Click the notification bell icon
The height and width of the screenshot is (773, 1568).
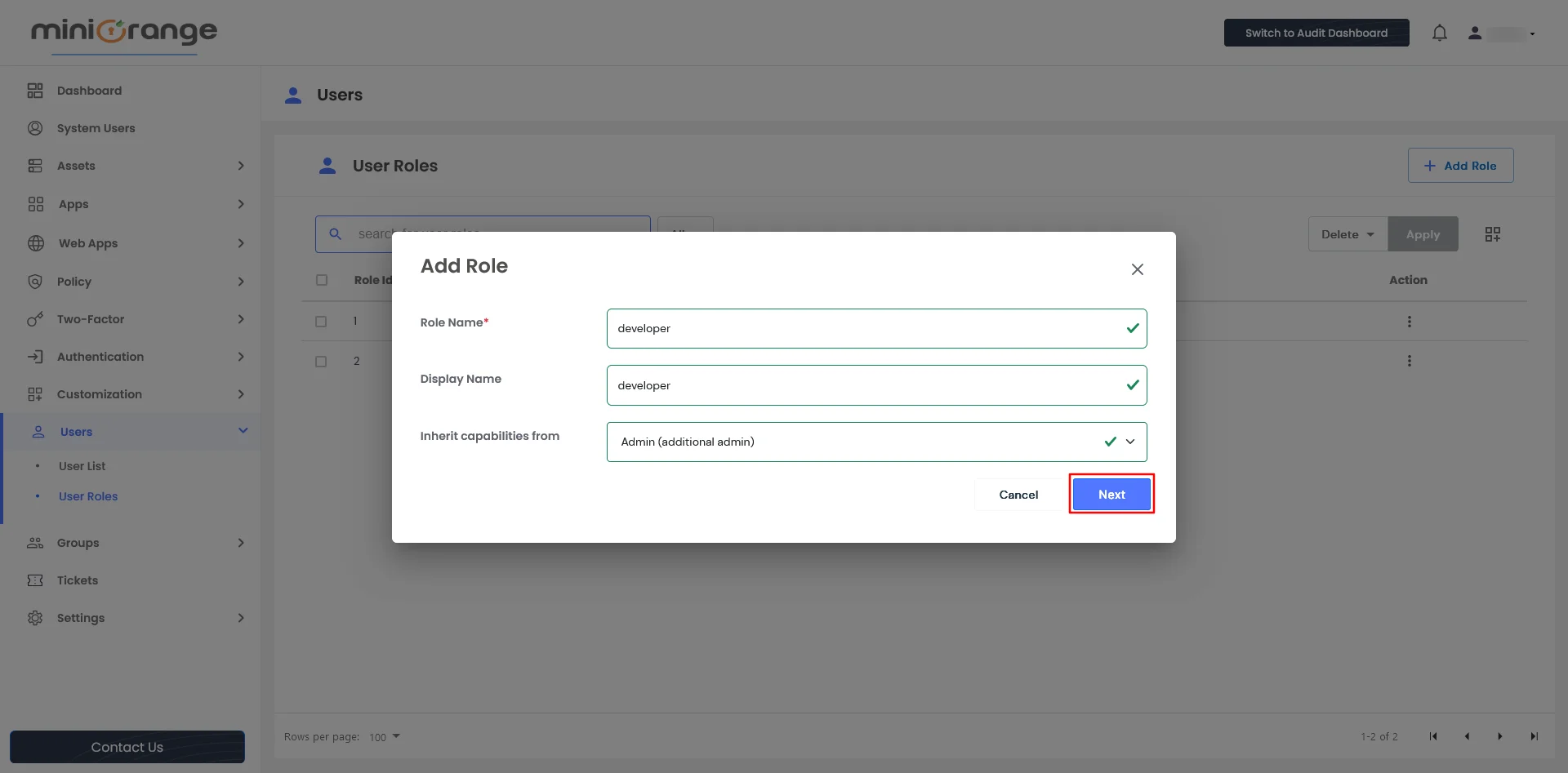pyautogui.click(x=1440, y=33)
